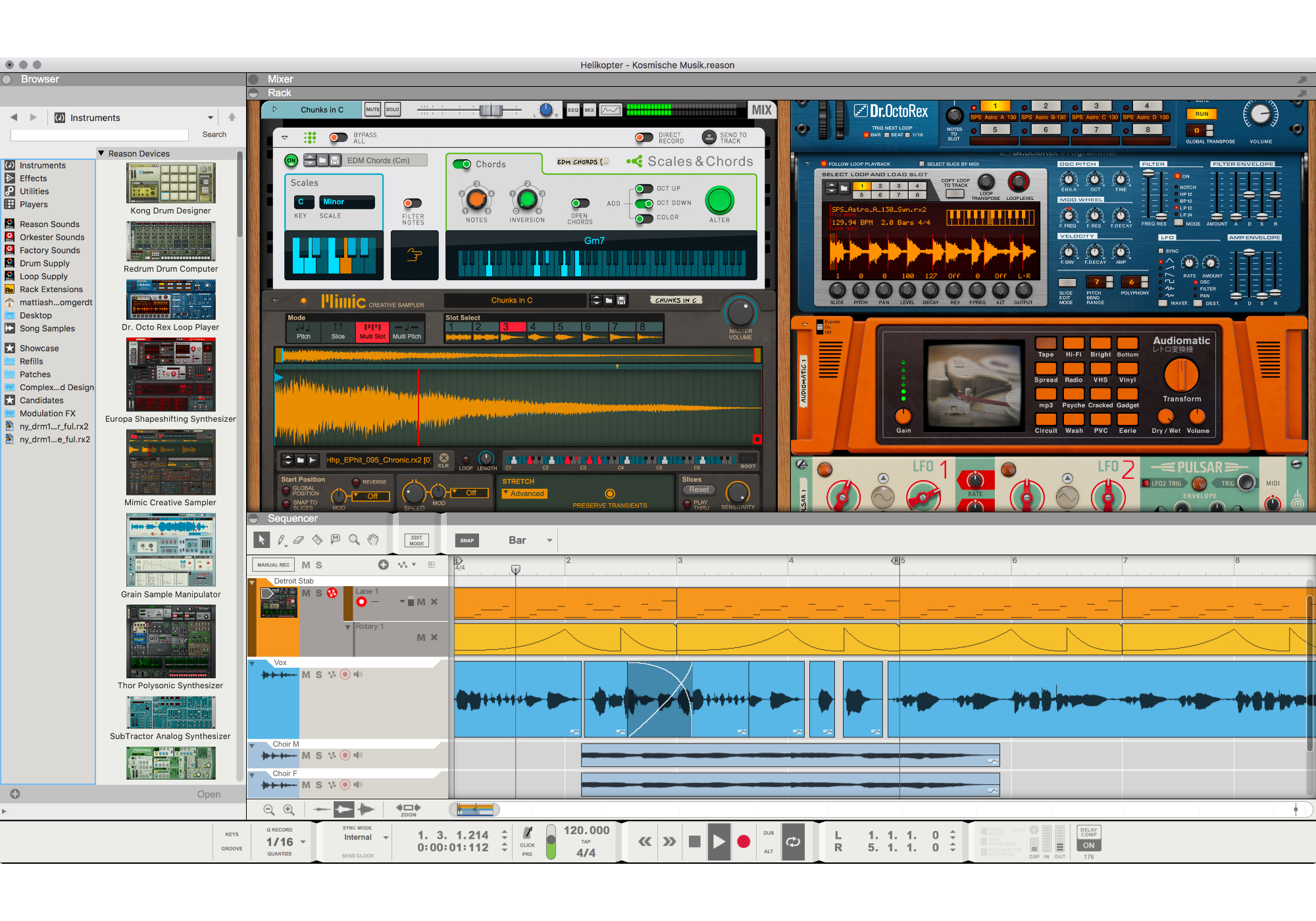Enable record on the Vox track
The image size is (1316, 921).
pyautogui.click(x=345, y=674)
